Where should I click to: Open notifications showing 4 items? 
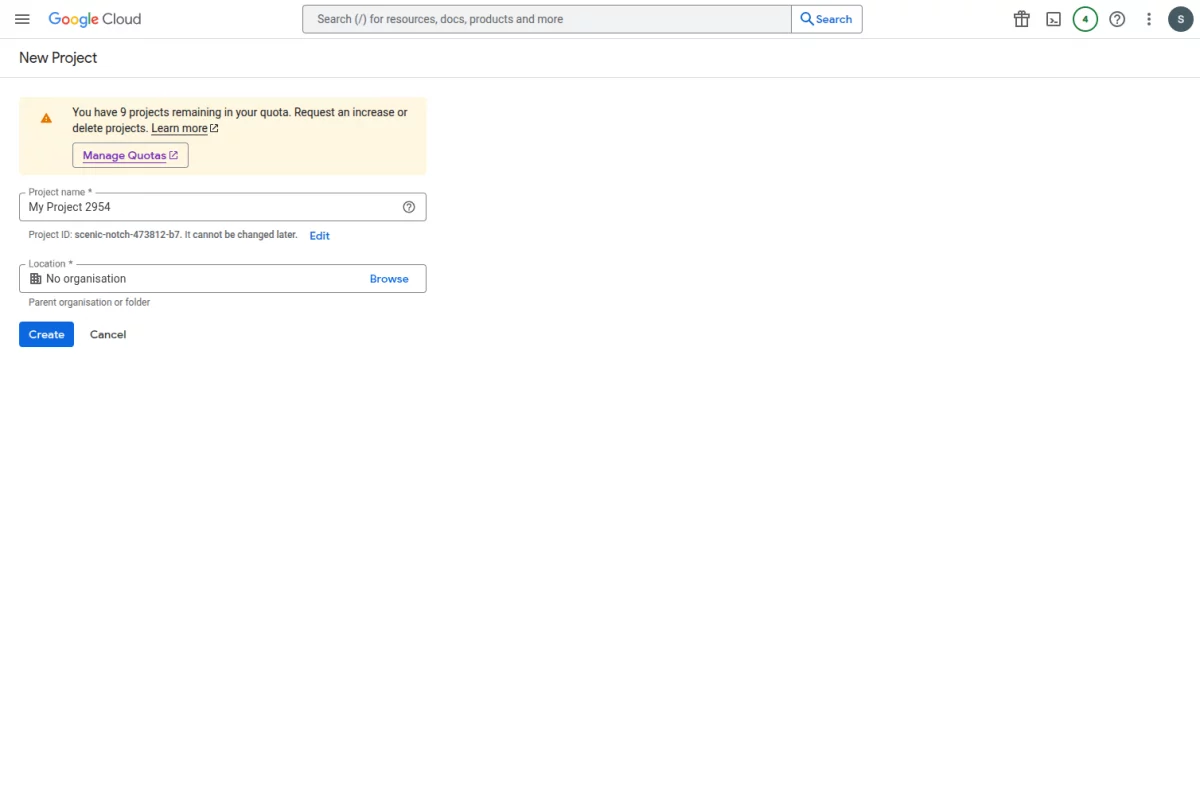tap(1085, 18)
